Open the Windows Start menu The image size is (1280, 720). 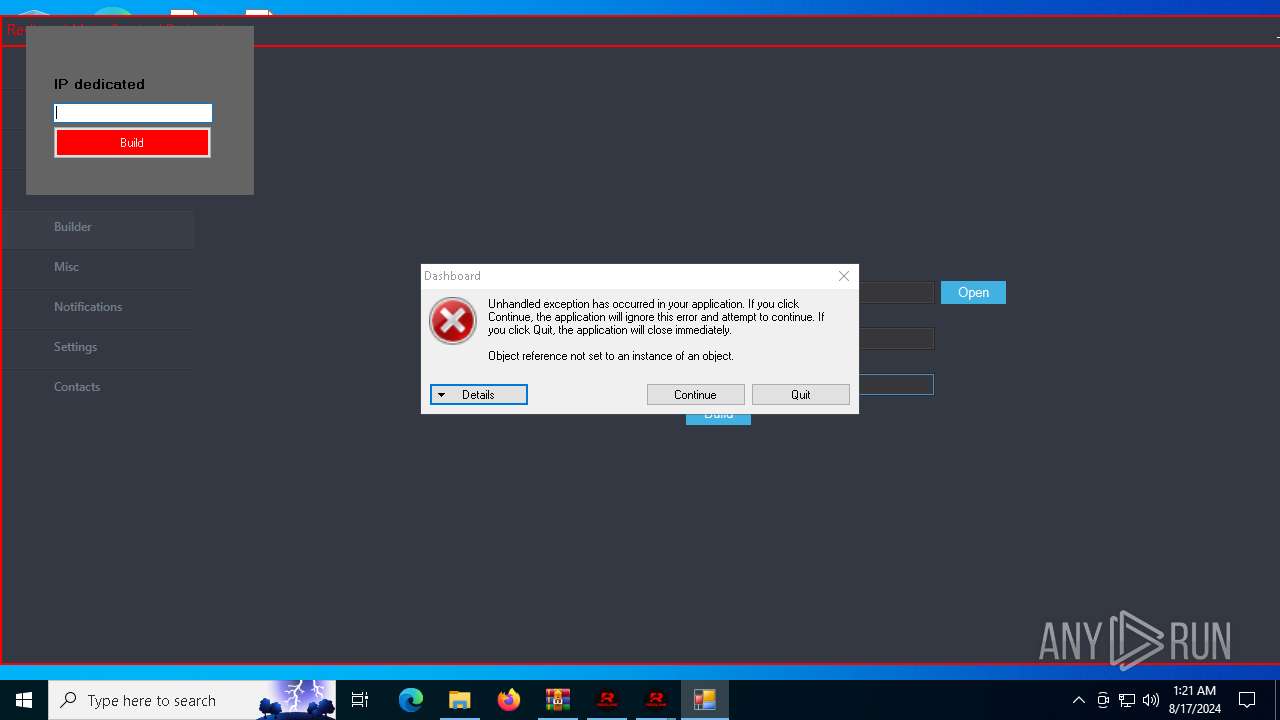coord(24,700)
